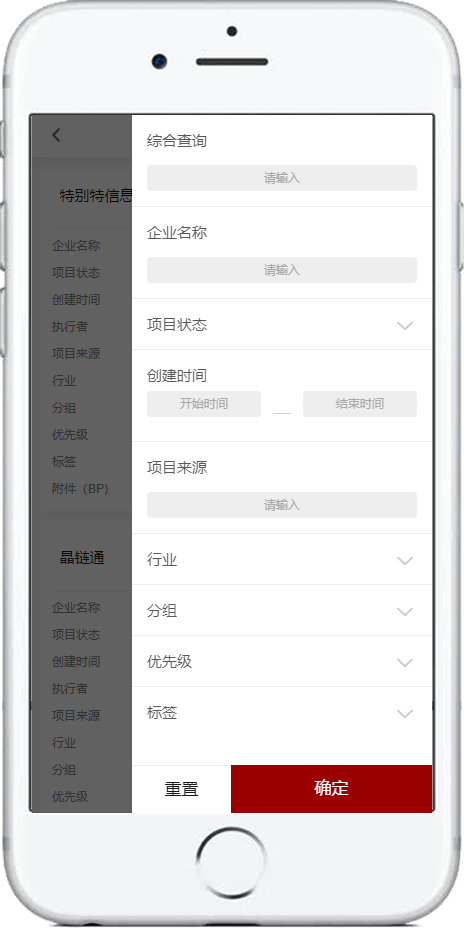Open the 分组 chevron selector

[x=405, y=611]
